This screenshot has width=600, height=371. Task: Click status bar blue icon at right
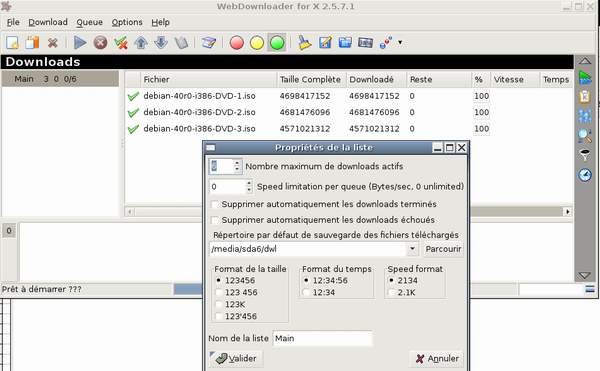click(590, 289)
